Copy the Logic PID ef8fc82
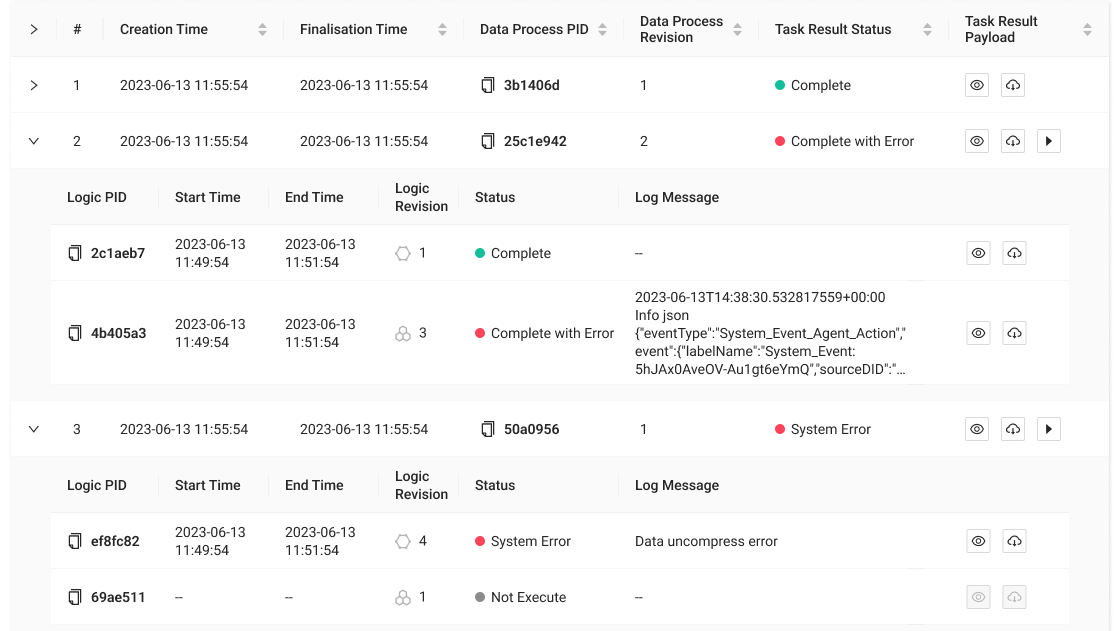 [75, 542]
